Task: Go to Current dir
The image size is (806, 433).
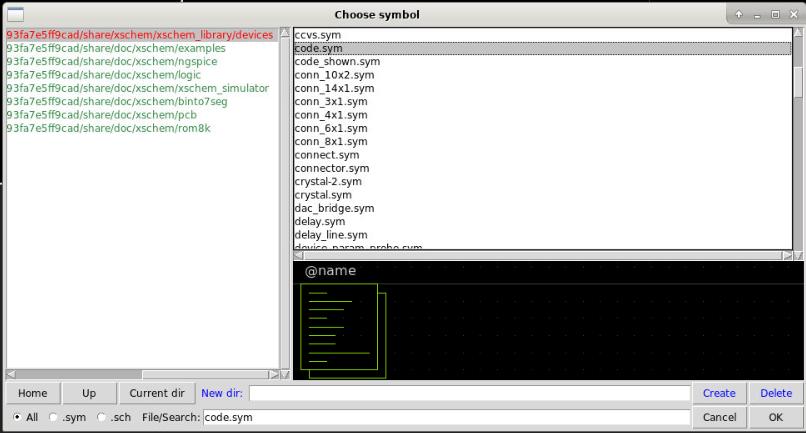Action: point(157,393)
